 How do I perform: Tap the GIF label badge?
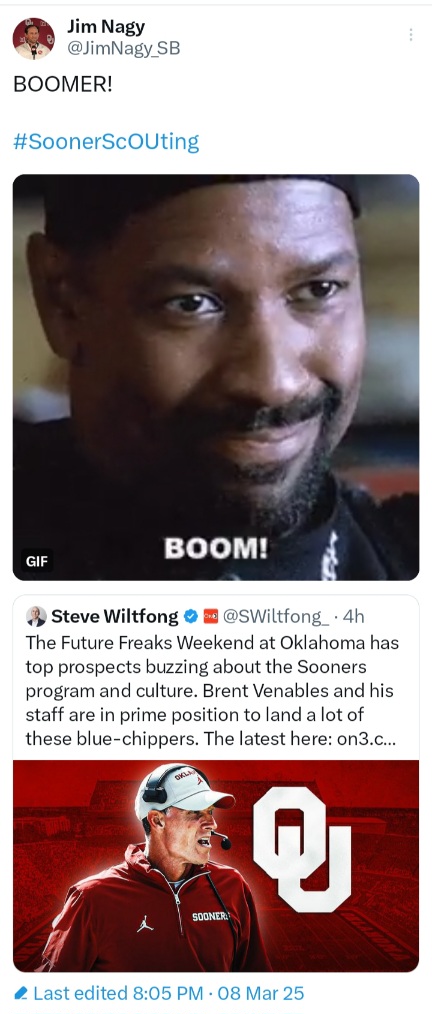[37, 561]
